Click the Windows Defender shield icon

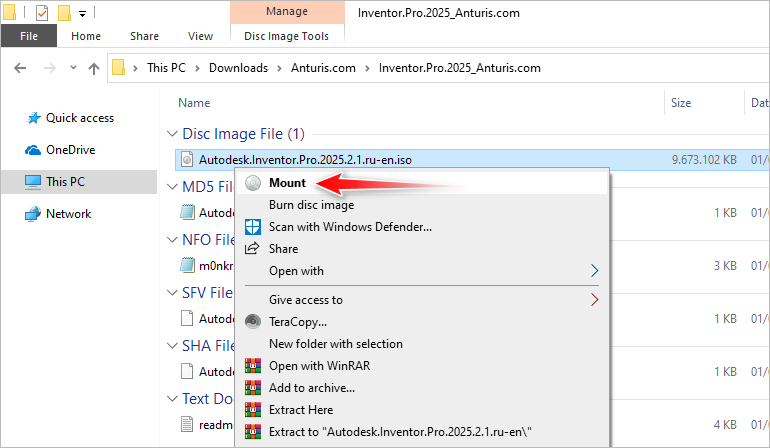pyautogui.click(x=252, y=227)
